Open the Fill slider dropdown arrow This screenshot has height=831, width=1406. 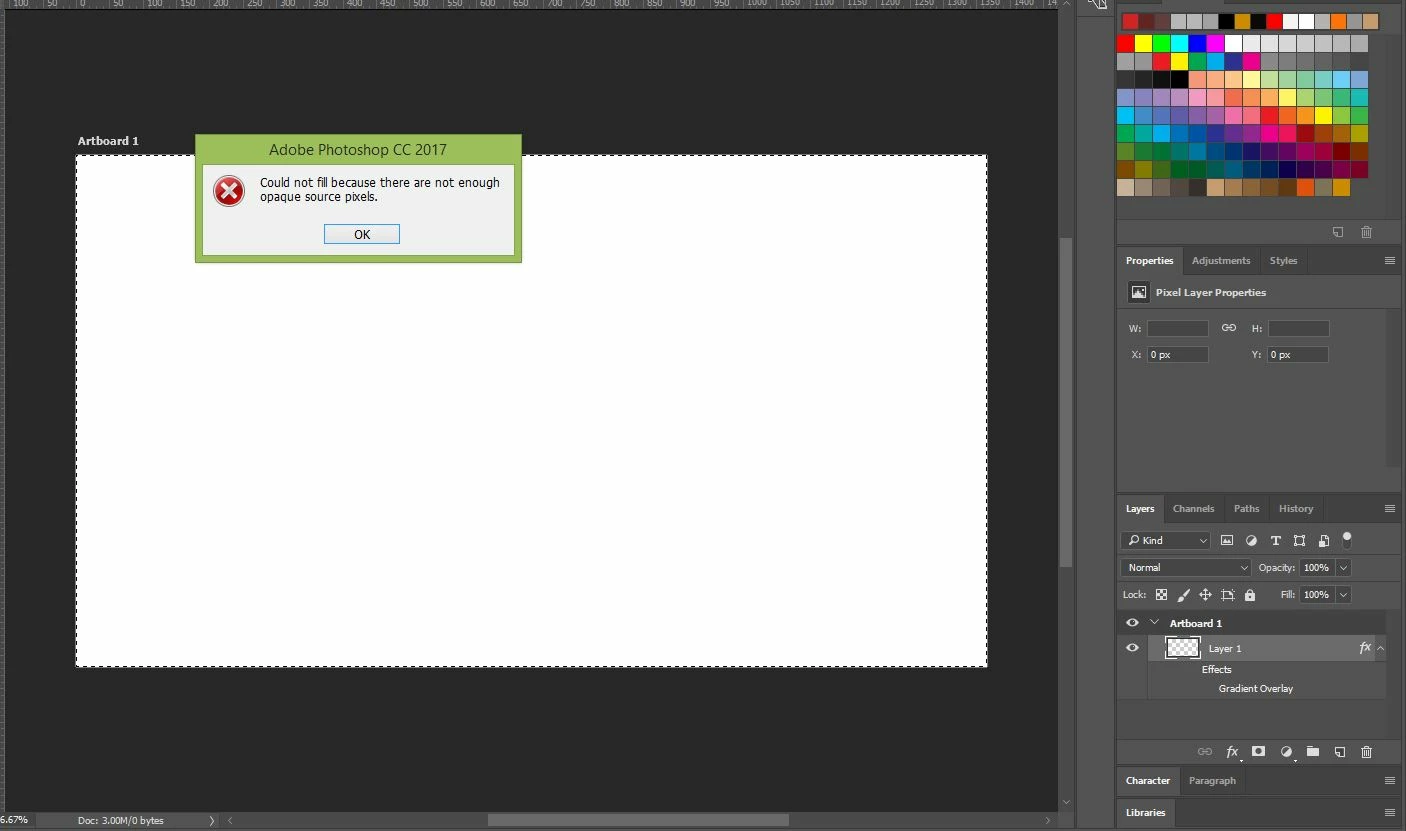click(1343, 595)
